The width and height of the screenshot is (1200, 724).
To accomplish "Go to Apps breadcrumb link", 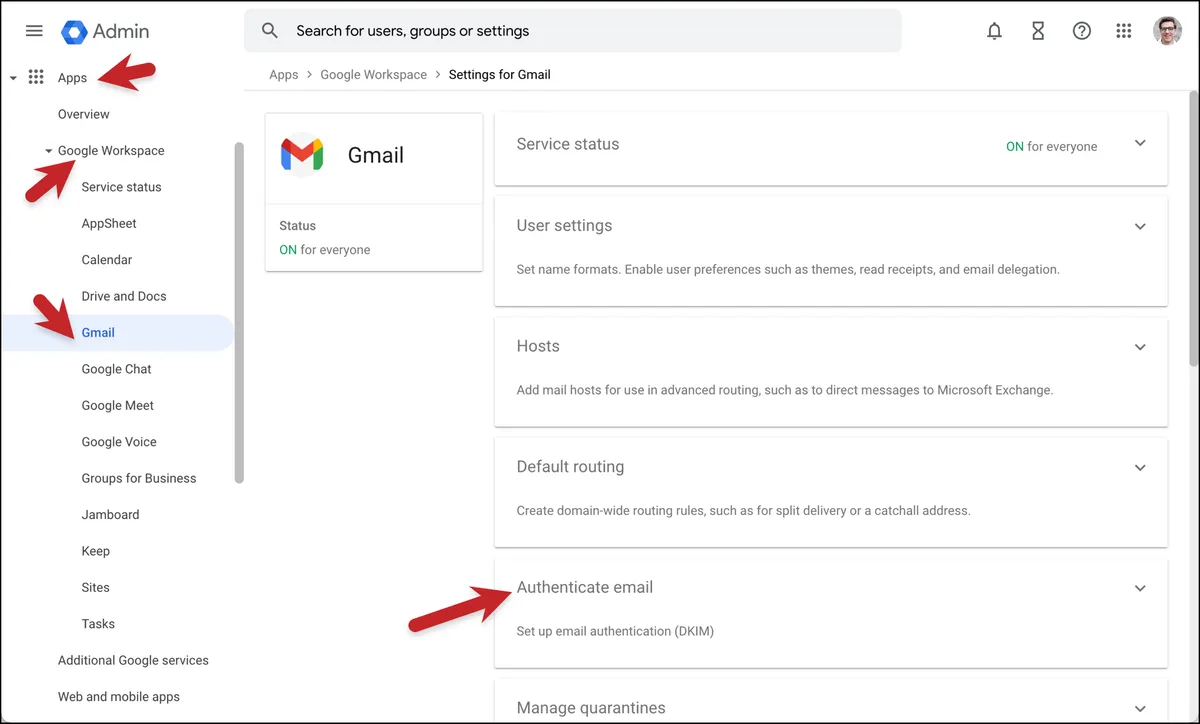I will [284, 75].
